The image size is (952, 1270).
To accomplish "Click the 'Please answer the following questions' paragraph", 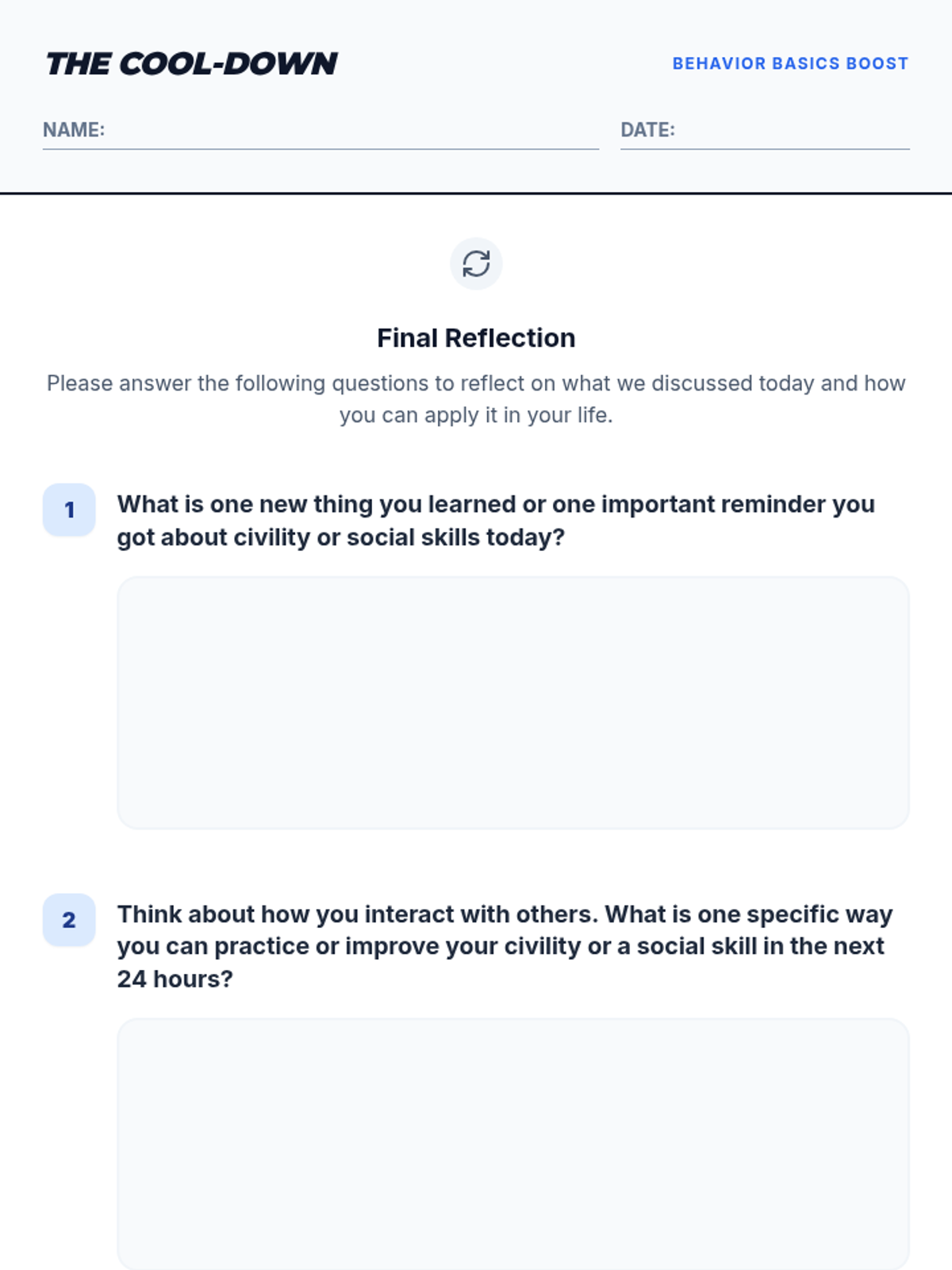I will [x=476, y=383].
